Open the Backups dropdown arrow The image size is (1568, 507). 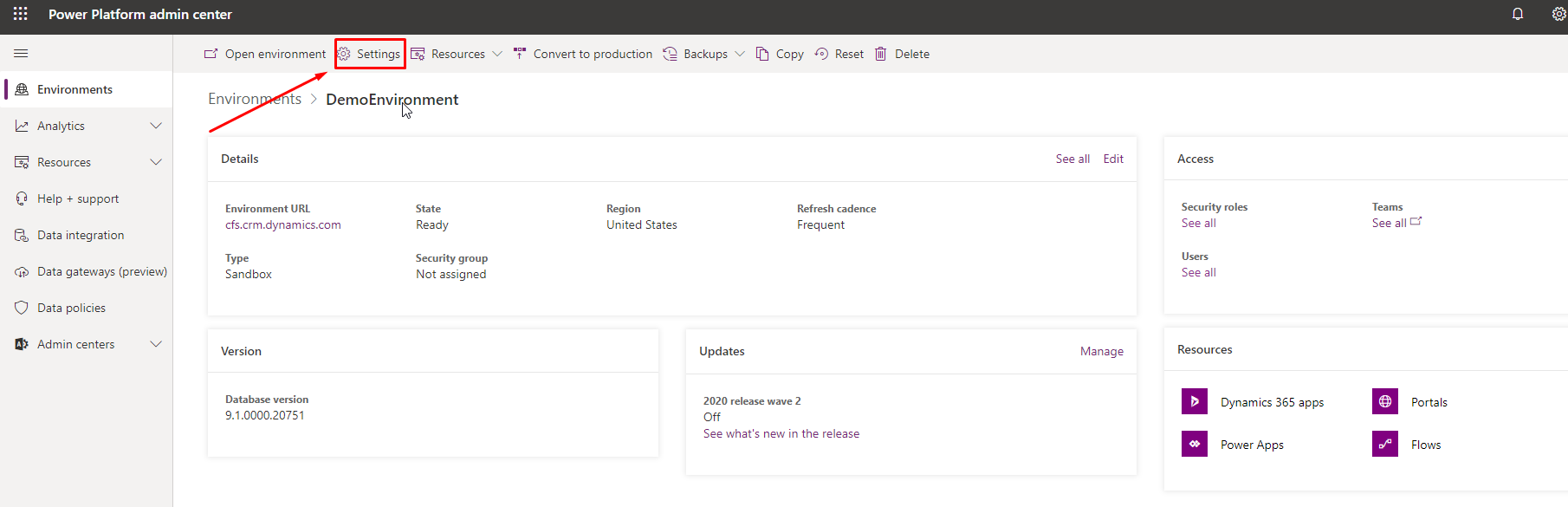tap(740, 54)
